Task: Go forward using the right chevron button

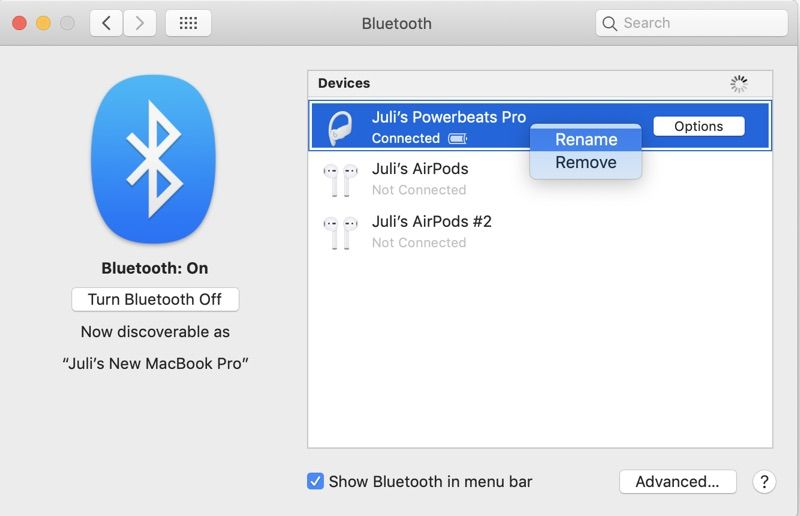Action: [139, 23]
